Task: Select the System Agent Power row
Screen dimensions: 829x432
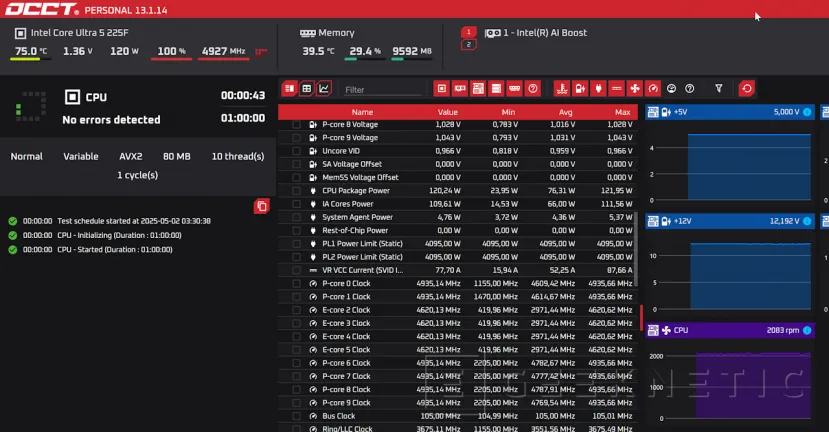Action: 458,217
